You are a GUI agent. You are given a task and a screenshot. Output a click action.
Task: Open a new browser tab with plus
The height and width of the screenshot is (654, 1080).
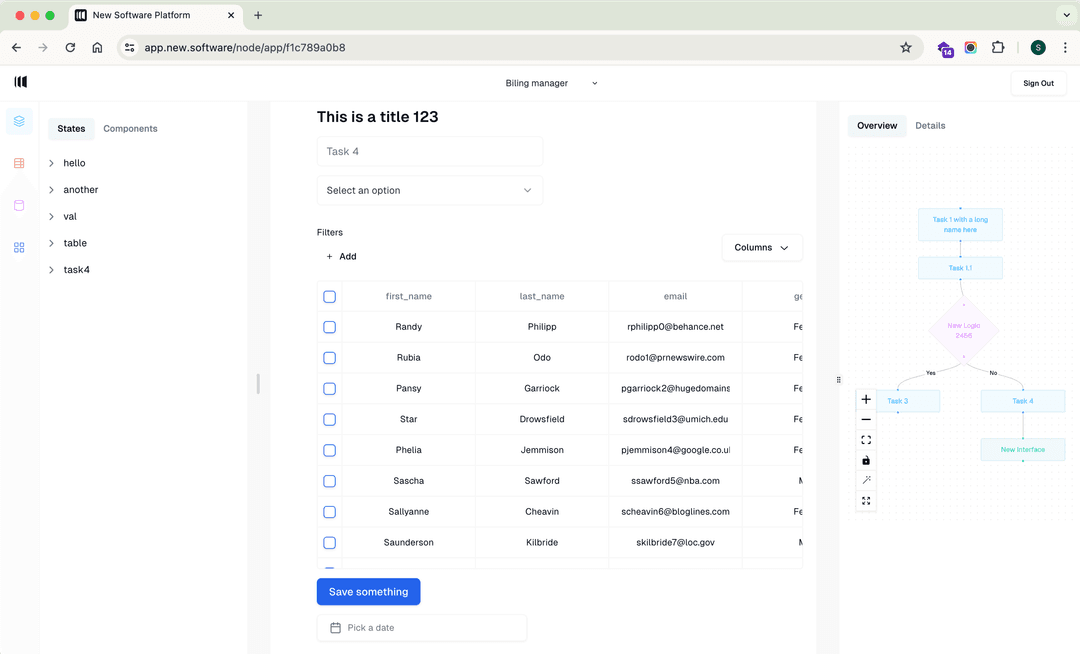pos(258,15)
